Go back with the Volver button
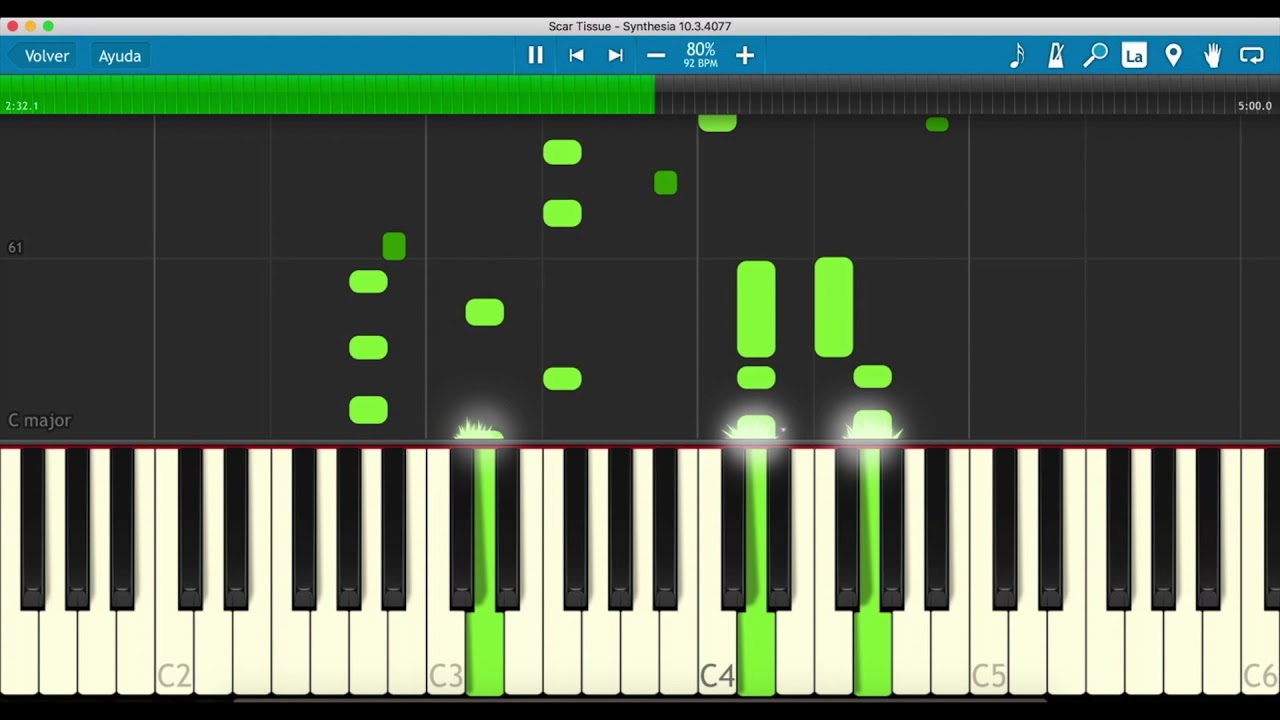The height and width of the screenshot is (720, 1280). (x=41, y=56)
